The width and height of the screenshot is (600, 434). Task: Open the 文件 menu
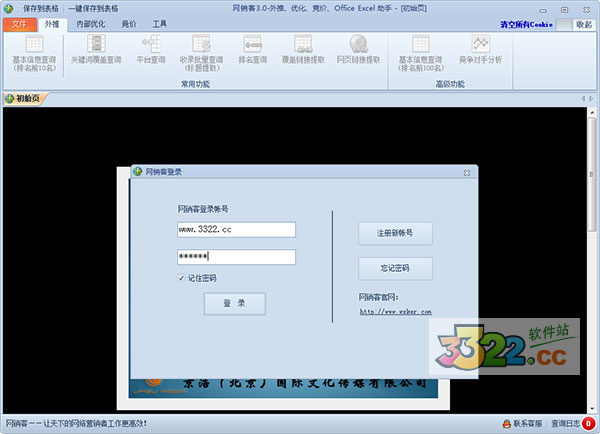pyautogui.click(x=20, y=24)
